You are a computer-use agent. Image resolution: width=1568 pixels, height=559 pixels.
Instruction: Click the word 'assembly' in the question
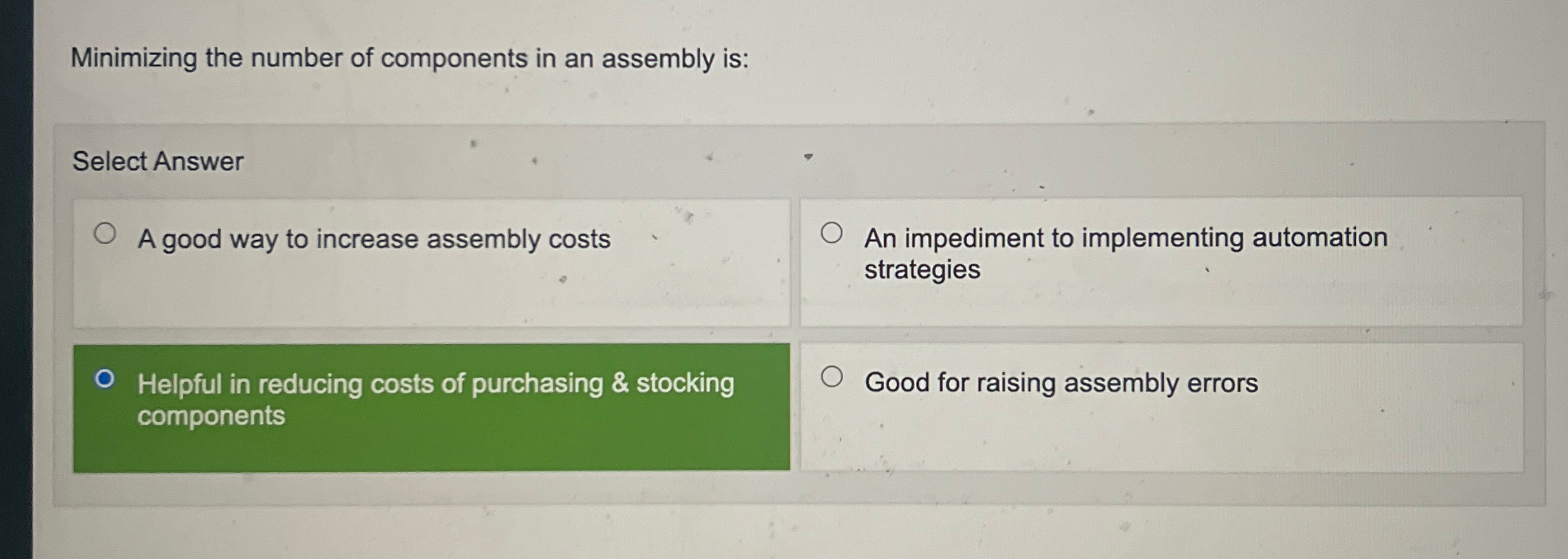point(658,60)
